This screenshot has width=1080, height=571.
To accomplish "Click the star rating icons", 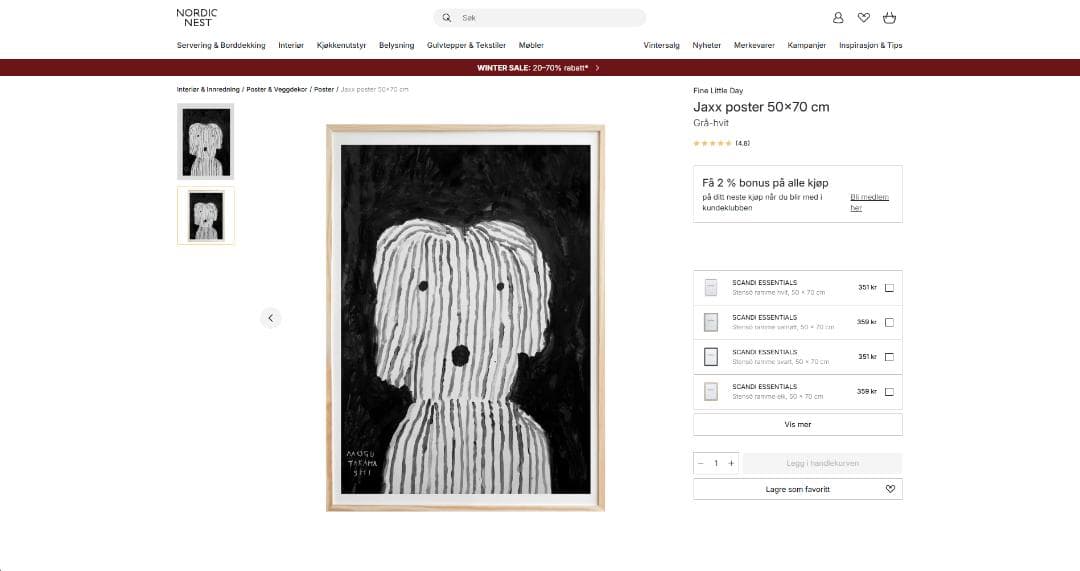I will (x=712, y=143).
